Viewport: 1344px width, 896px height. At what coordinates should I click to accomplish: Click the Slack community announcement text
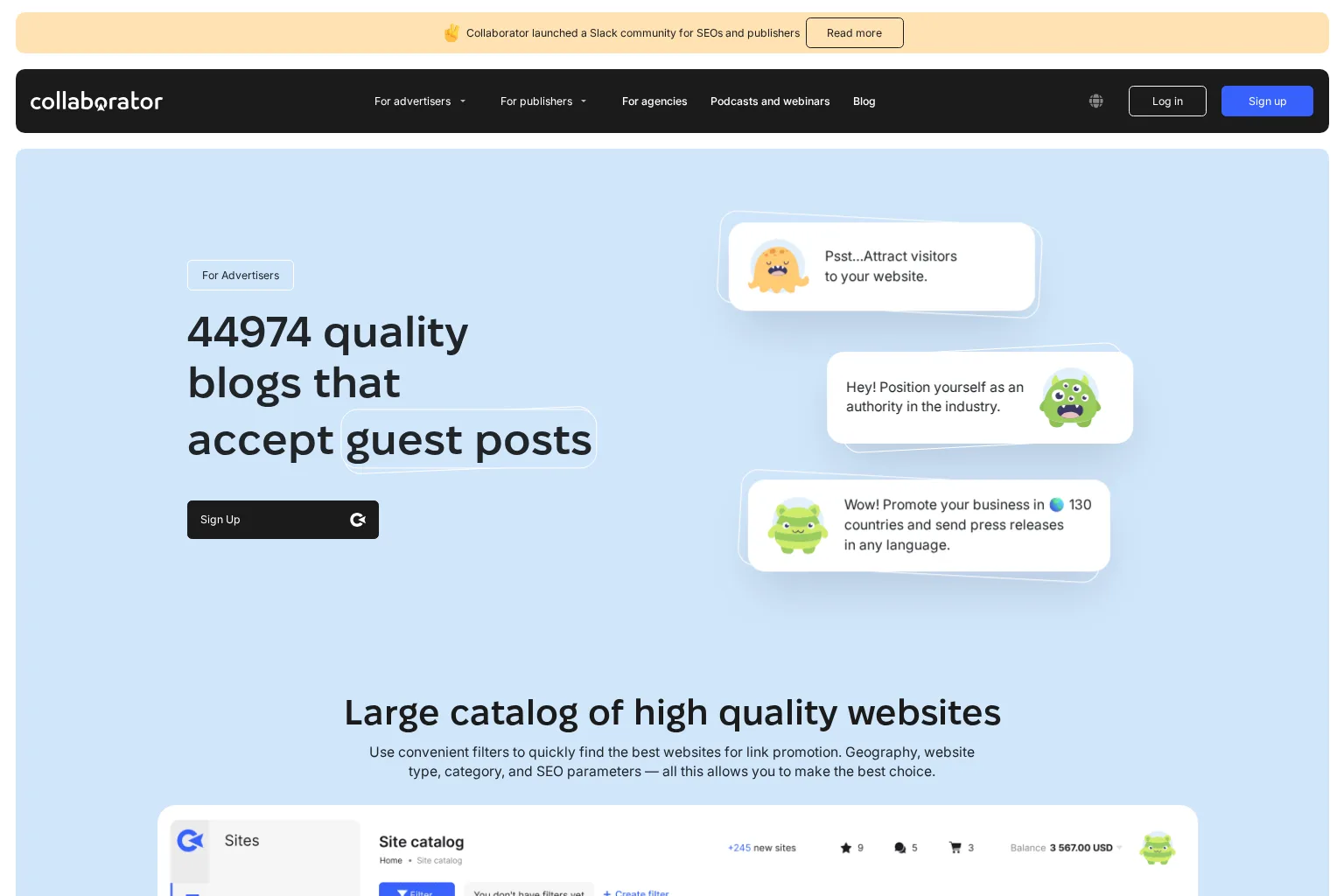click(x=633, y=33)
